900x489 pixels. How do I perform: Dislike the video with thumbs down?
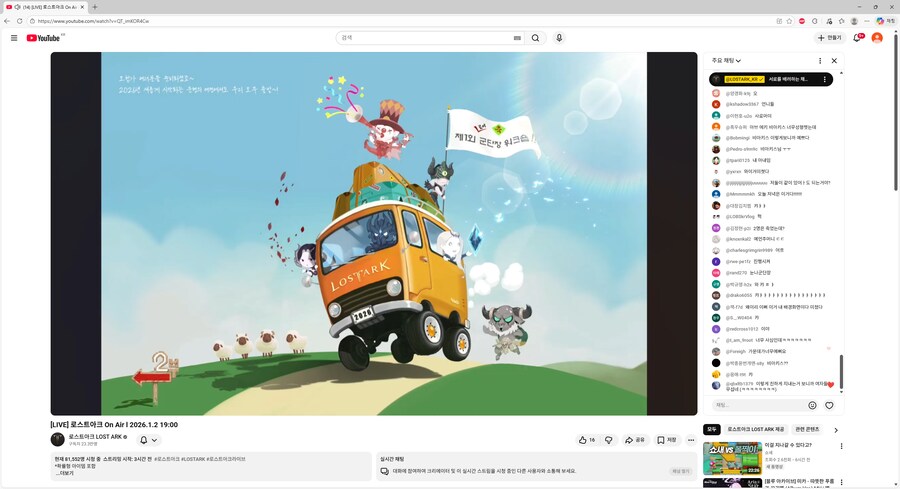click(608, 440)
